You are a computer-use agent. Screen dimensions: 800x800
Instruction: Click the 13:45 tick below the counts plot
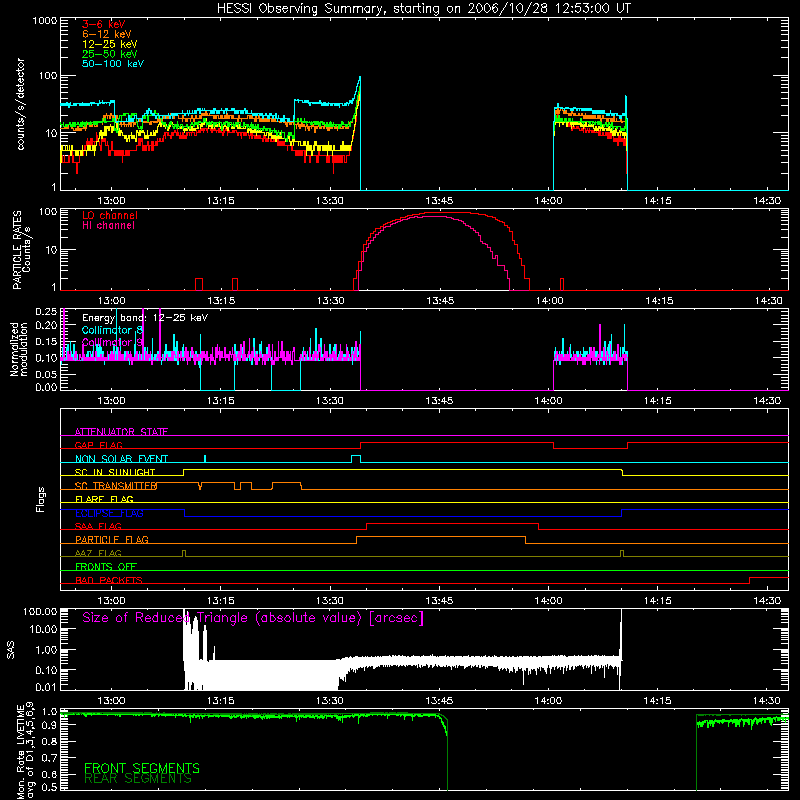pos(439,201)
